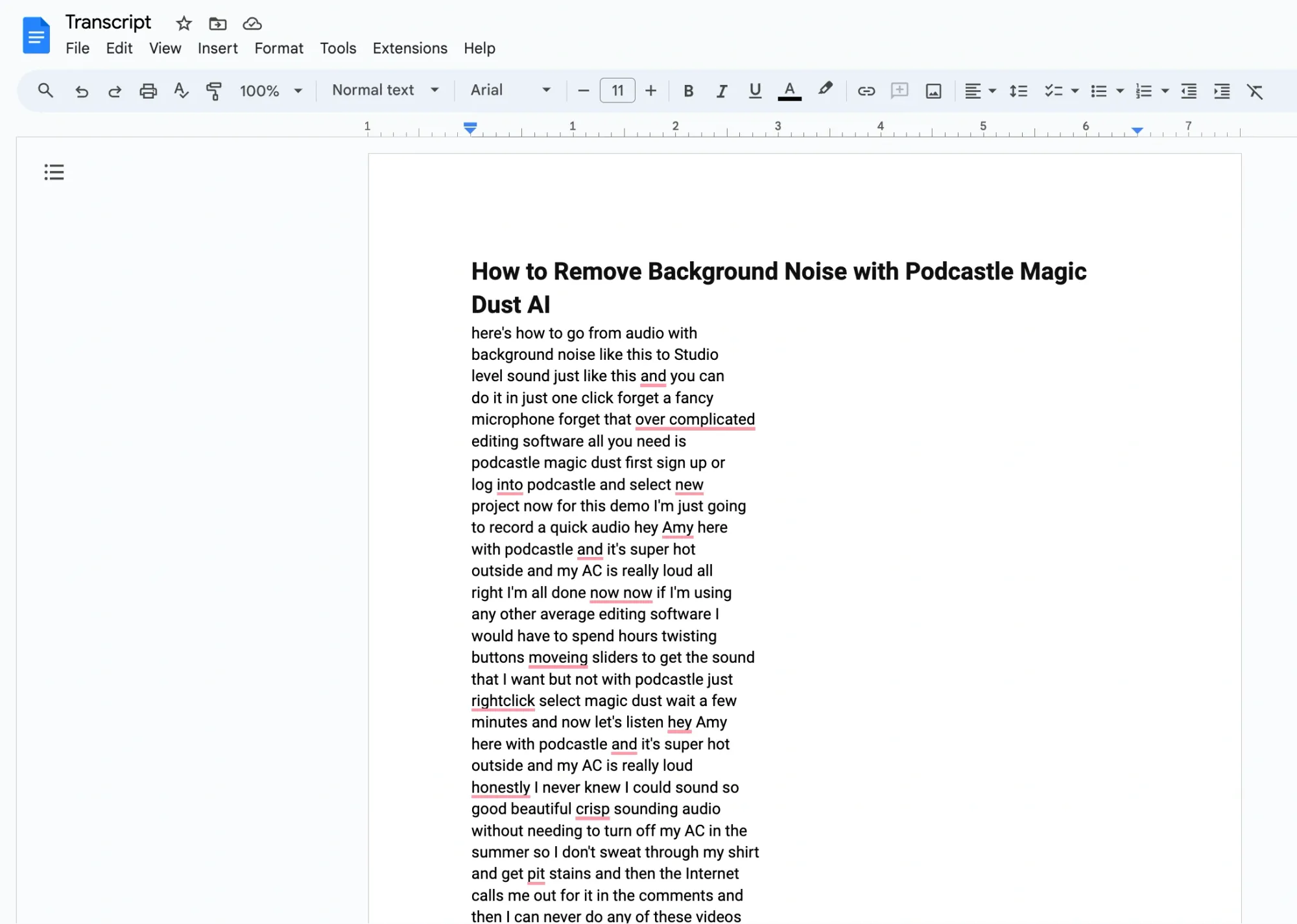
Task: Check cloud save status icon
Action: tap(252, 24)
